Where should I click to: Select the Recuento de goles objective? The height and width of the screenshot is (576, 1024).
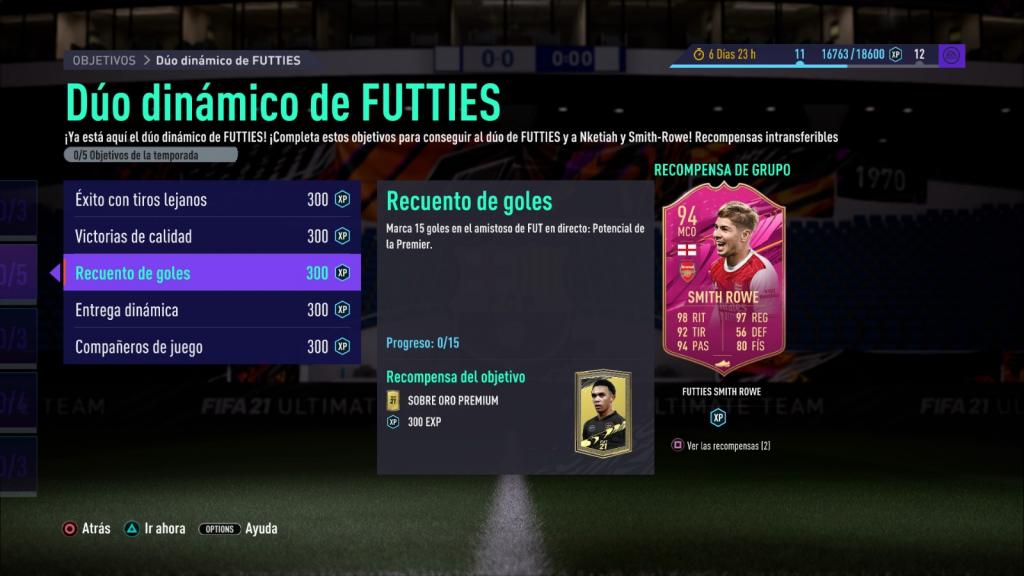point(212,272)
